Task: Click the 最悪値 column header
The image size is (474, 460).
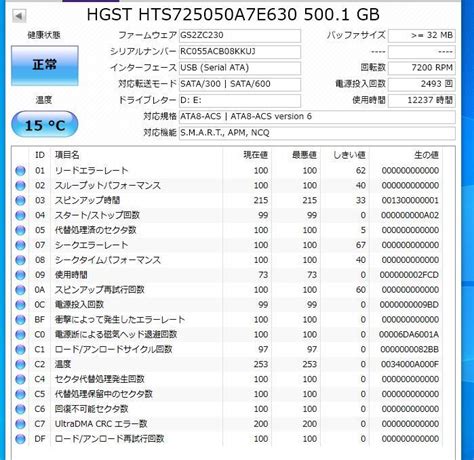Action: pos(304,155)
